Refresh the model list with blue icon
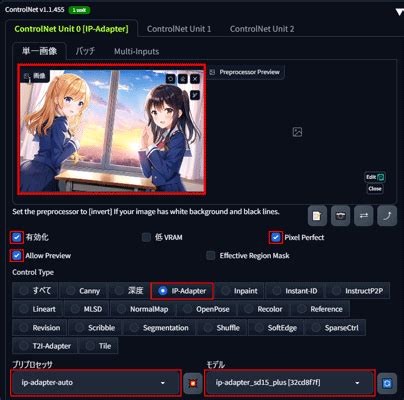Image resolution: width=404 pixels, height=400 pixels. click(387, 383)
